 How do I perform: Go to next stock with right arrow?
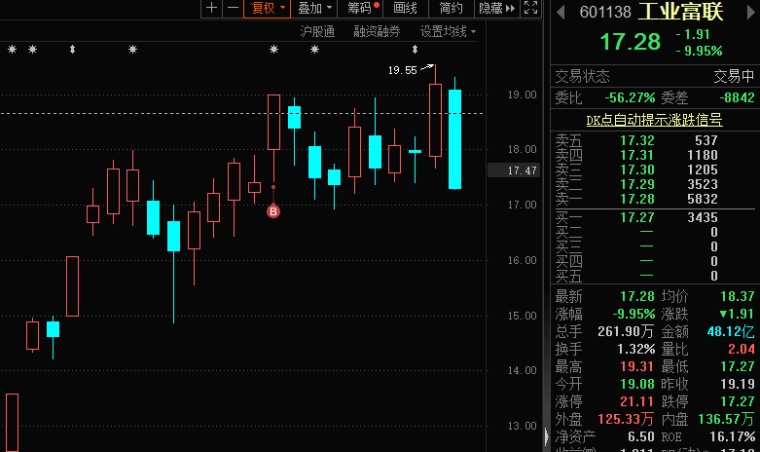tap(751, 12)
